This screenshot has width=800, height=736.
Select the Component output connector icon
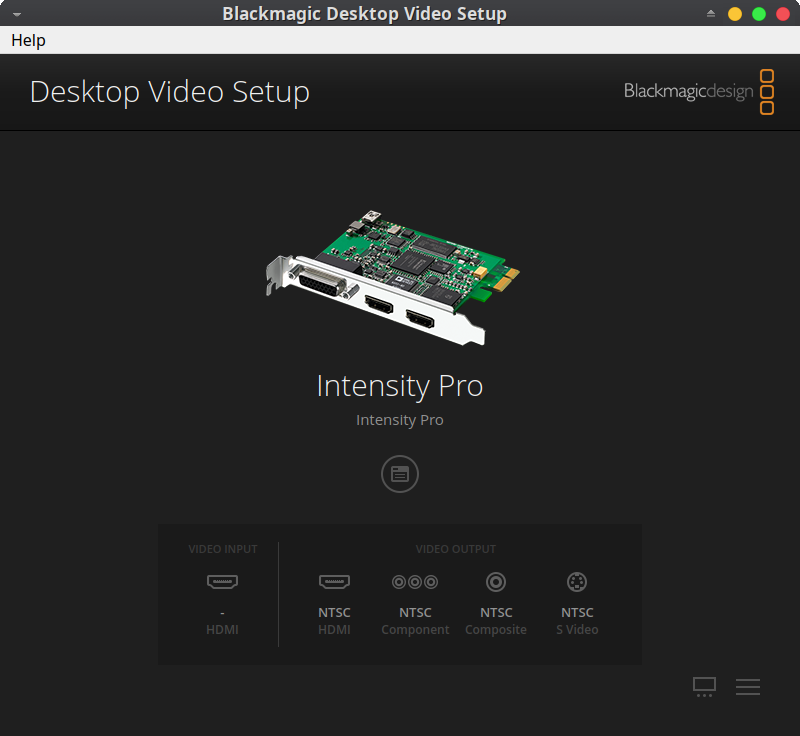(415, 581)
